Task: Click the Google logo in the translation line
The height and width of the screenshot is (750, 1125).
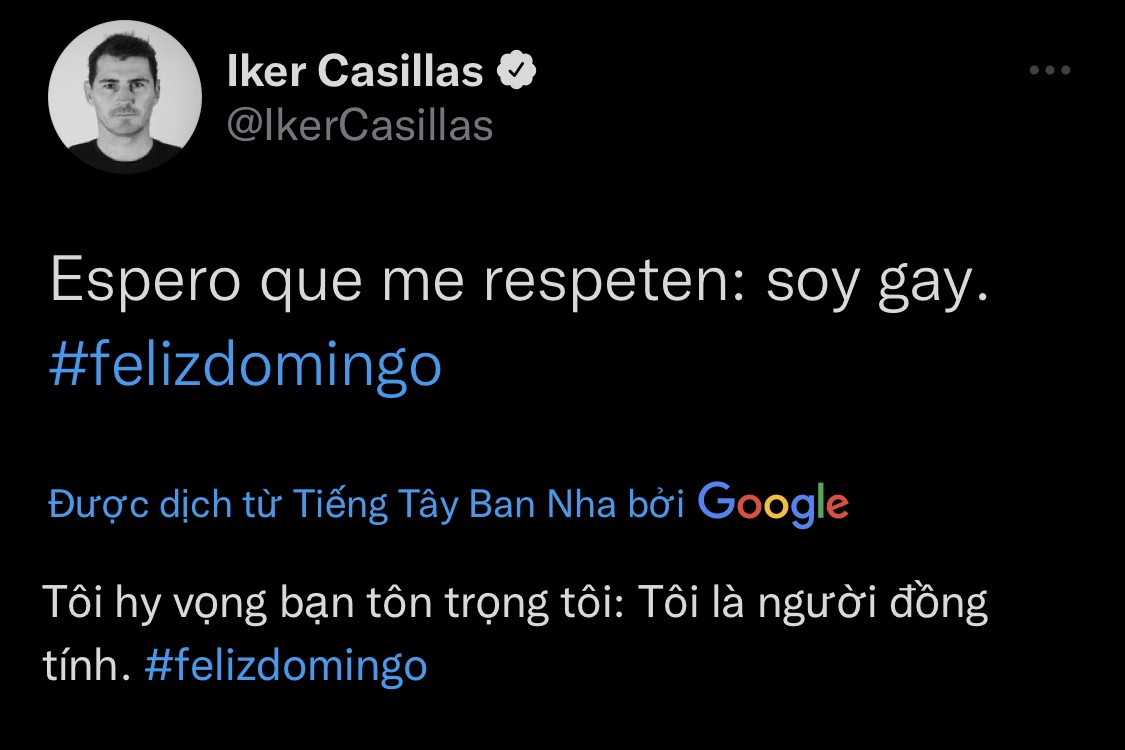Action: (x=771, y=504)
